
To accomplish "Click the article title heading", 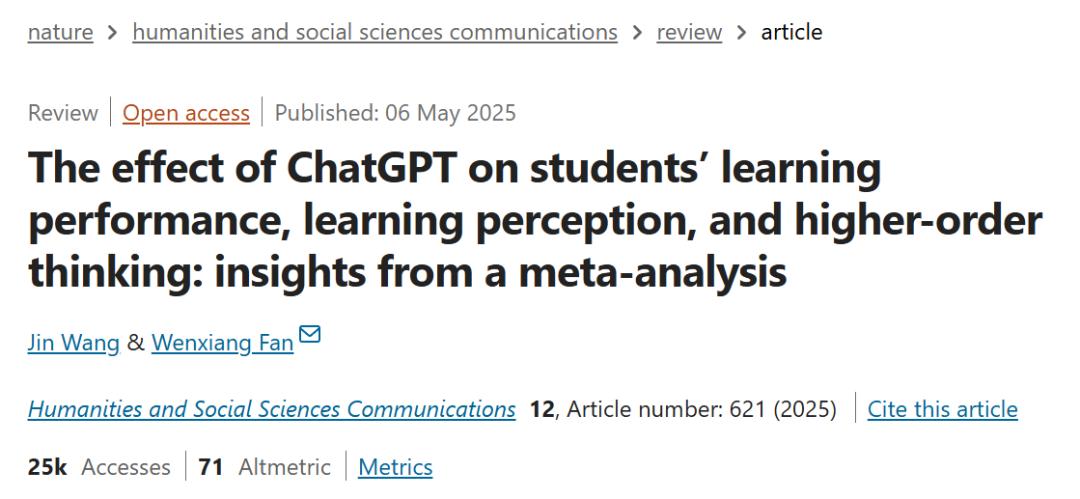I will coord(534,220).
